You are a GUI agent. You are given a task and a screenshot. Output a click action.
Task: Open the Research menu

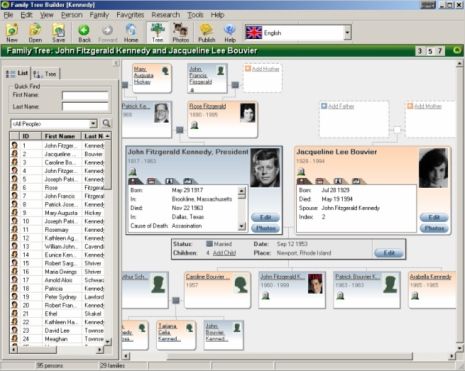165,15
